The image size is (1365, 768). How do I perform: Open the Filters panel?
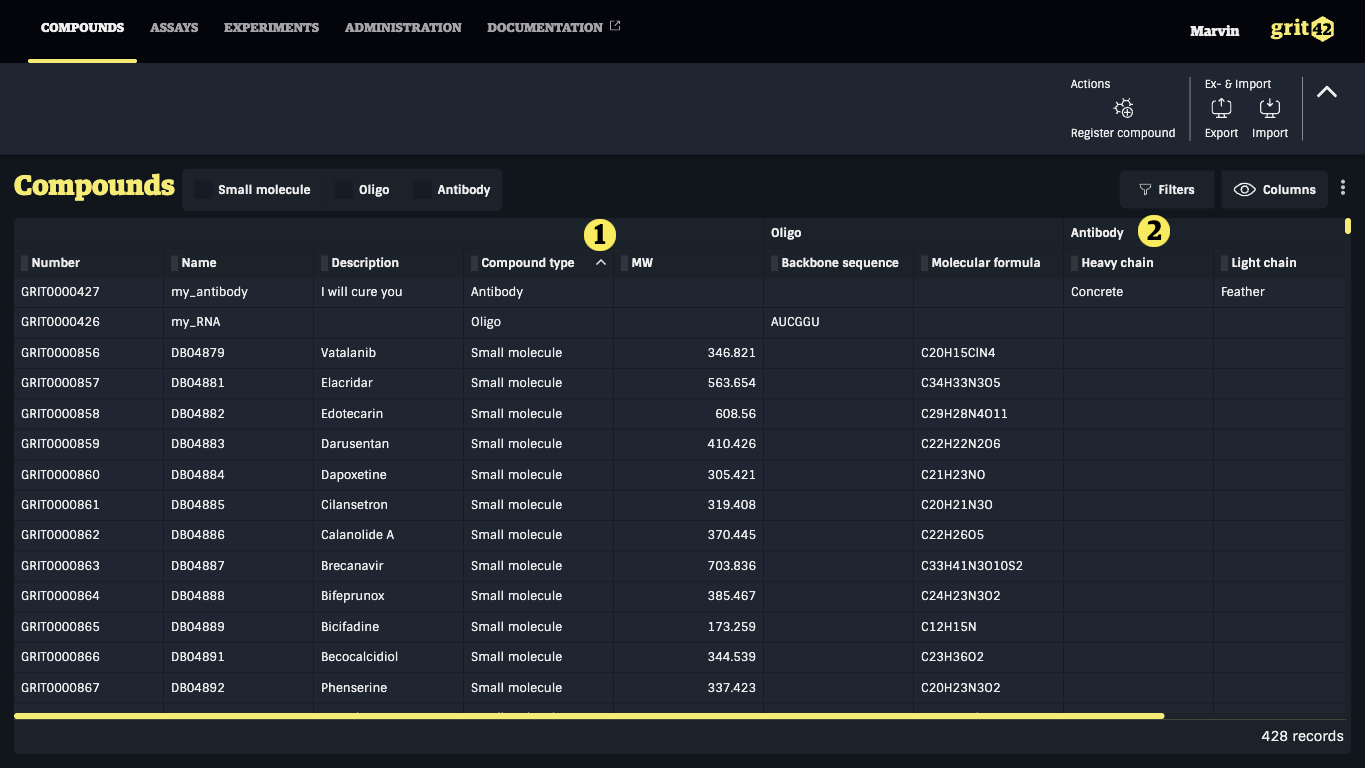pyautogui.click(x=1167, y=189)
